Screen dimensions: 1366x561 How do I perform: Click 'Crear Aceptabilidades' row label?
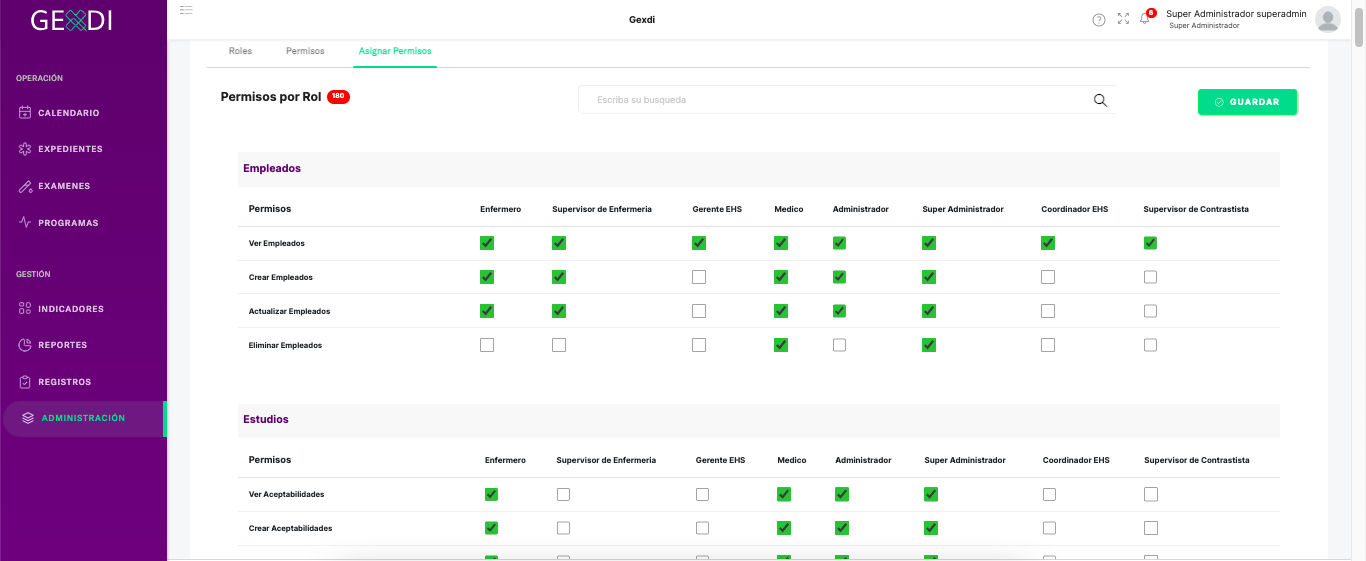coord(290,528)
